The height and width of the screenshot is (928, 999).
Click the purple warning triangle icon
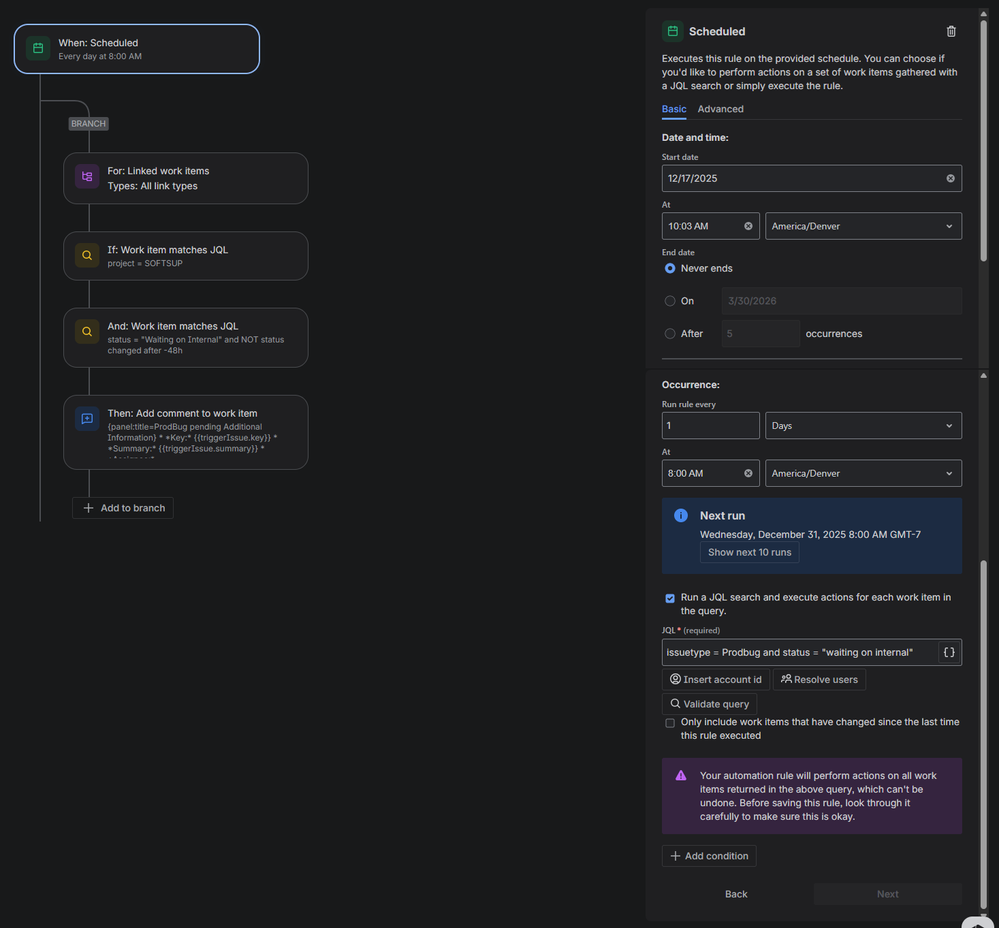[x=681, y=775]
